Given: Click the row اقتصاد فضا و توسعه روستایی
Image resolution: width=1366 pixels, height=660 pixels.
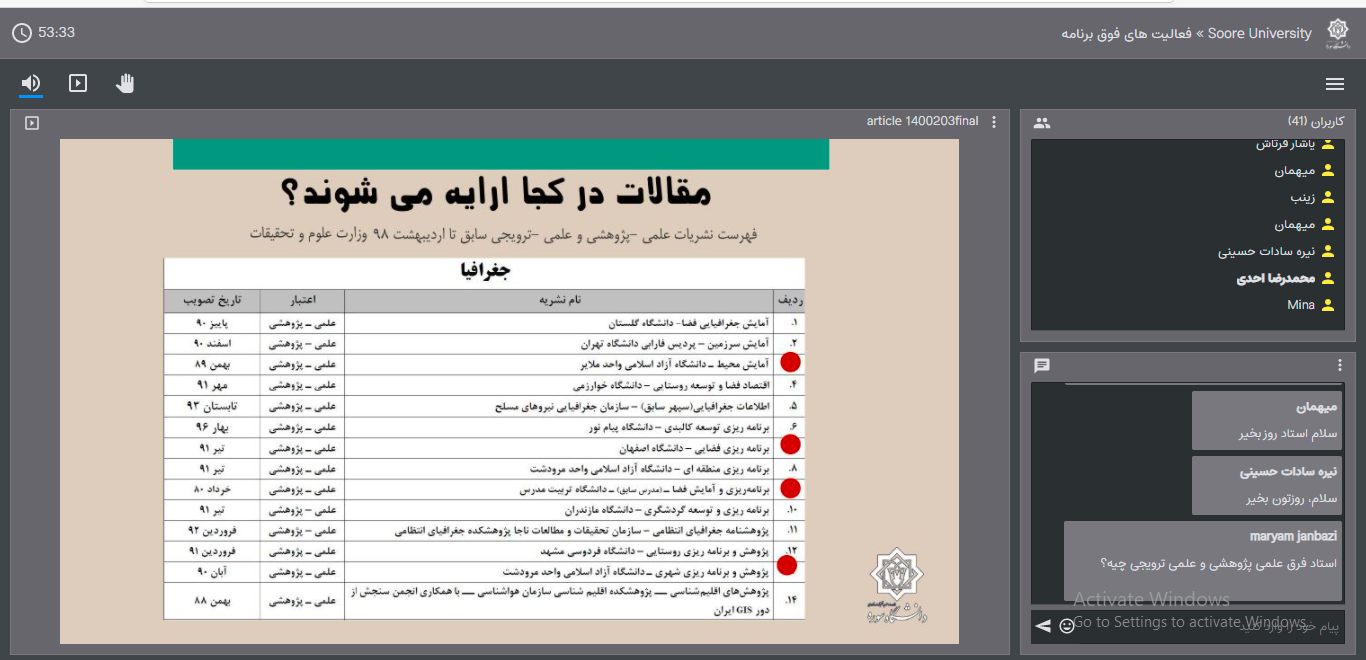Looking at the screenshot, I should (484, 385).
